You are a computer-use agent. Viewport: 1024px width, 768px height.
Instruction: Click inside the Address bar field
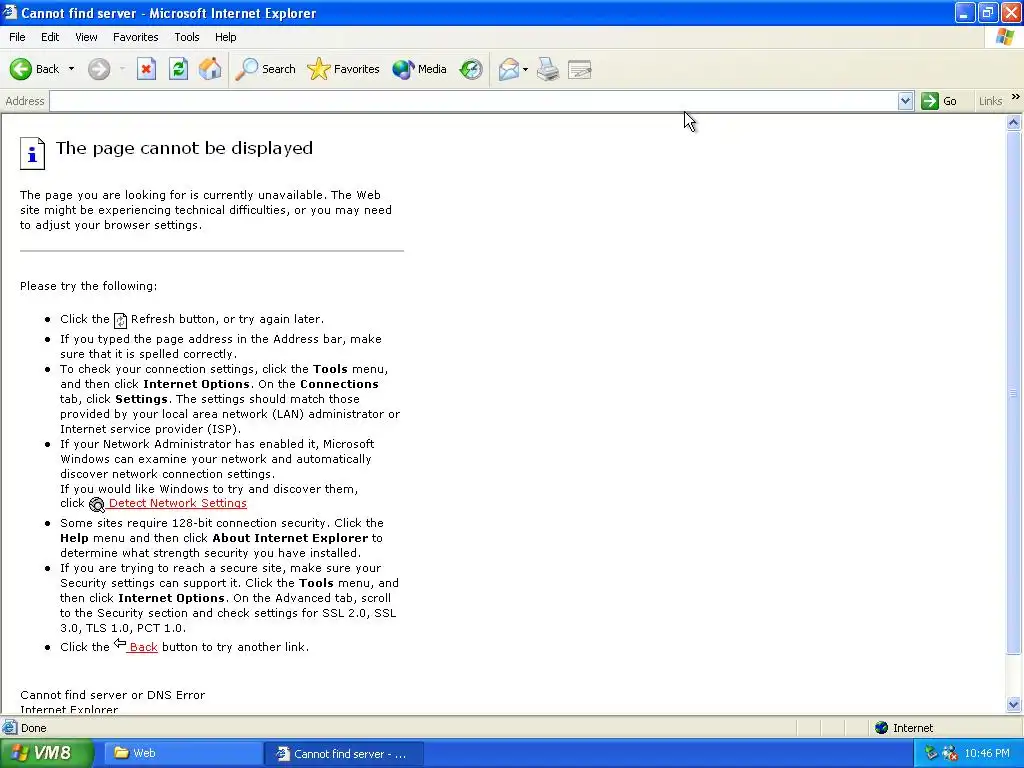click(x=474, y=101)
